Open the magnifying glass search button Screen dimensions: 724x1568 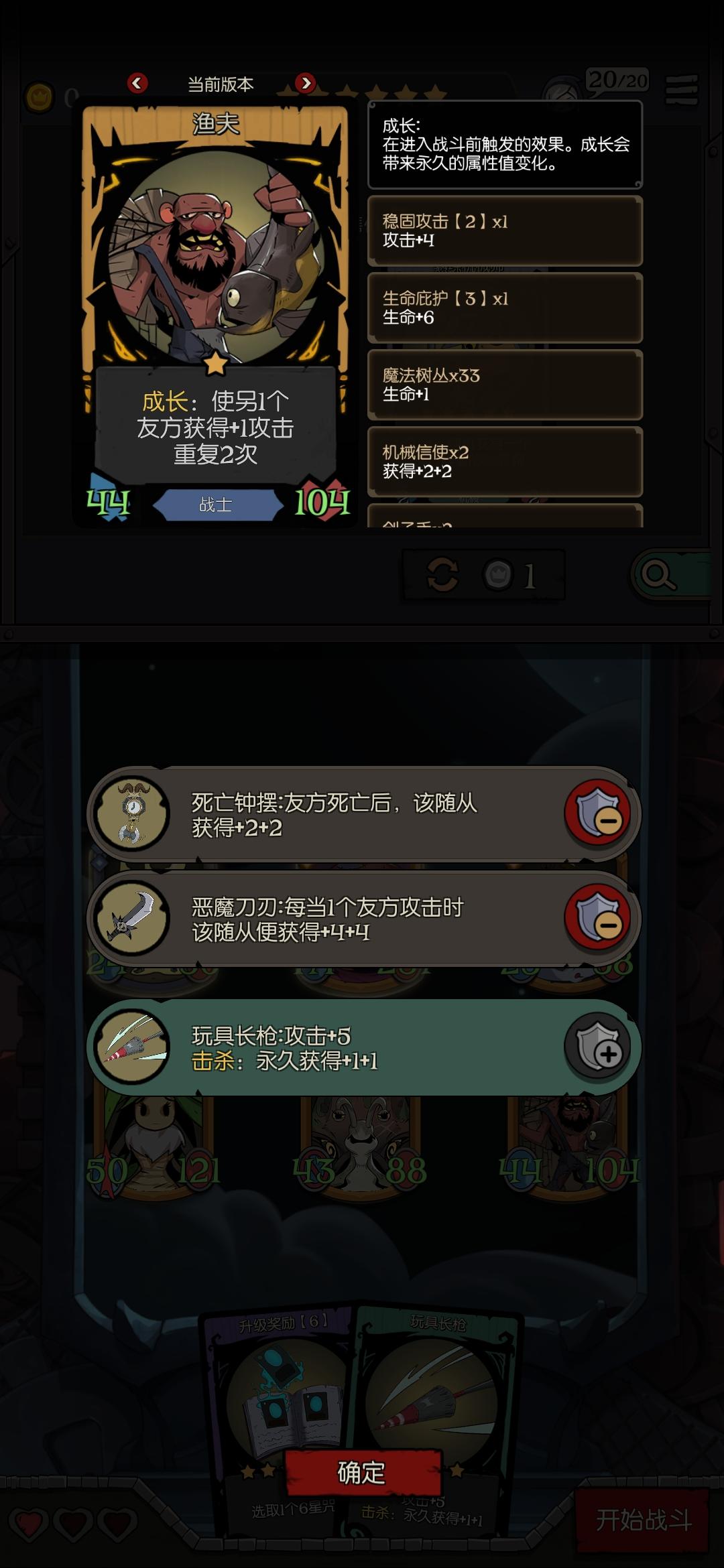pos(658,575)
